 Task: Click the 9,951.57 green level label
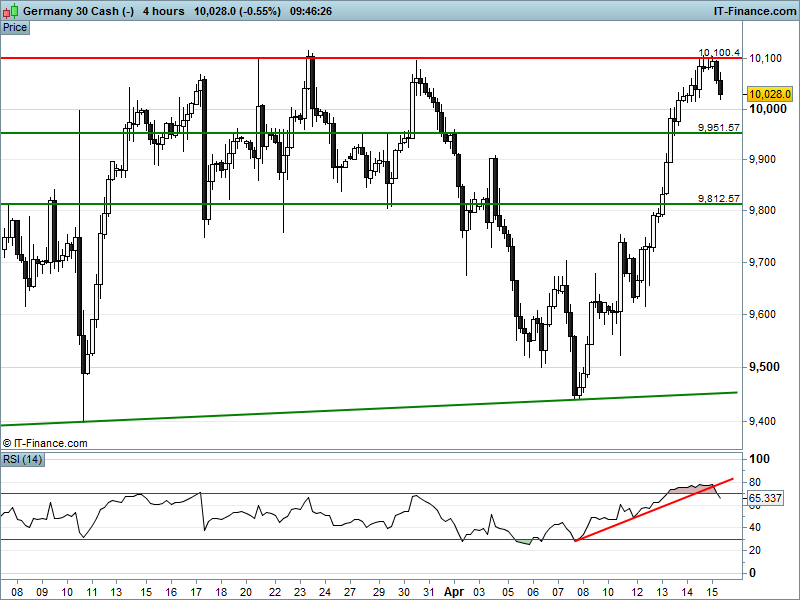[719, 127]
